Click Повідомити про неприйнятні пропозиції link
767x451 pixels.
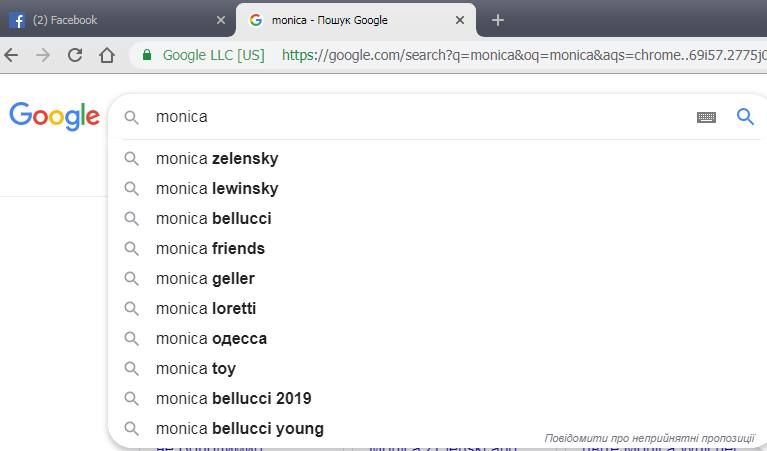[x=650, y=438]
